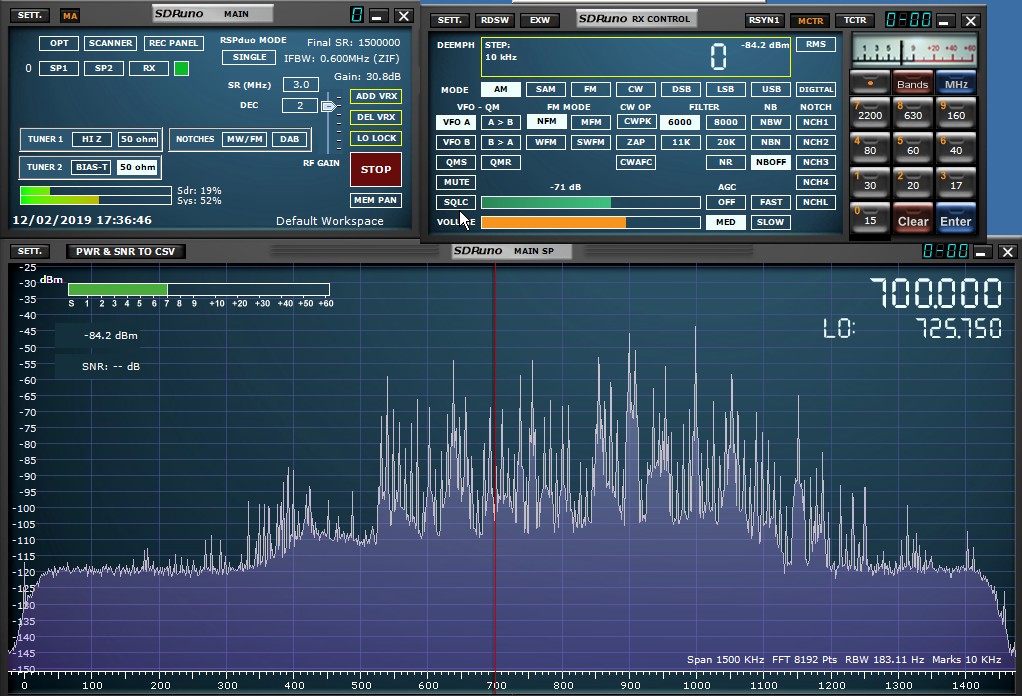
Task: Click the PWR & SNR TO CSV button
Action: click(125, 252)
